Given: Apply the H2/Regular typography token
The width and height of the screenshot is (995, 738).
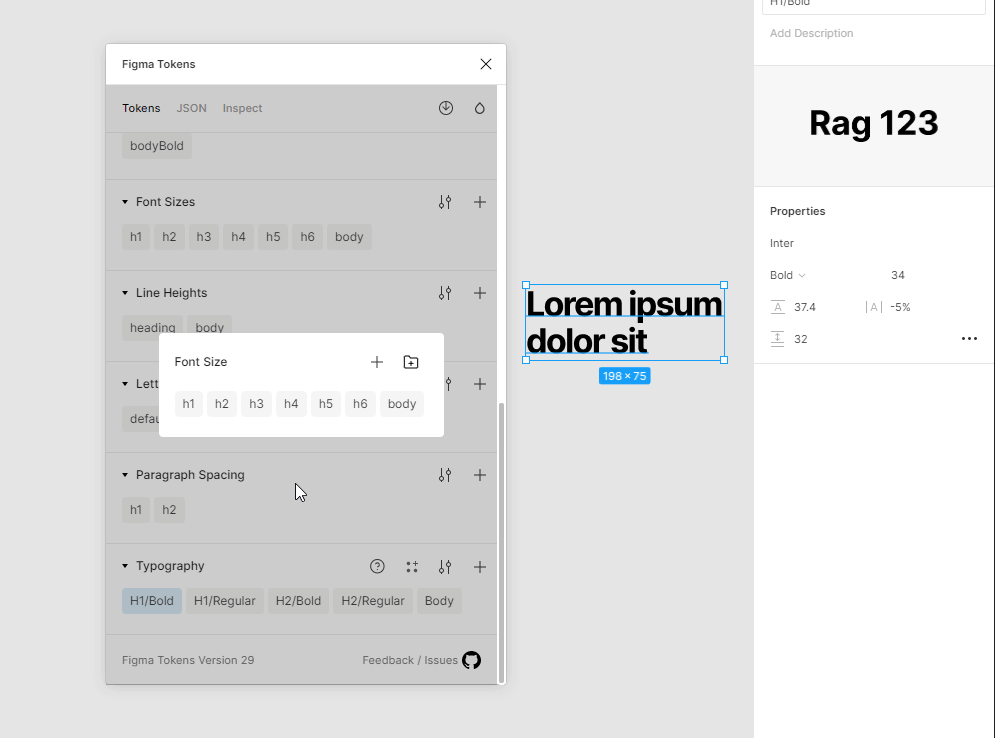Looking at the screenshot, I should click(x=372, y=601).
